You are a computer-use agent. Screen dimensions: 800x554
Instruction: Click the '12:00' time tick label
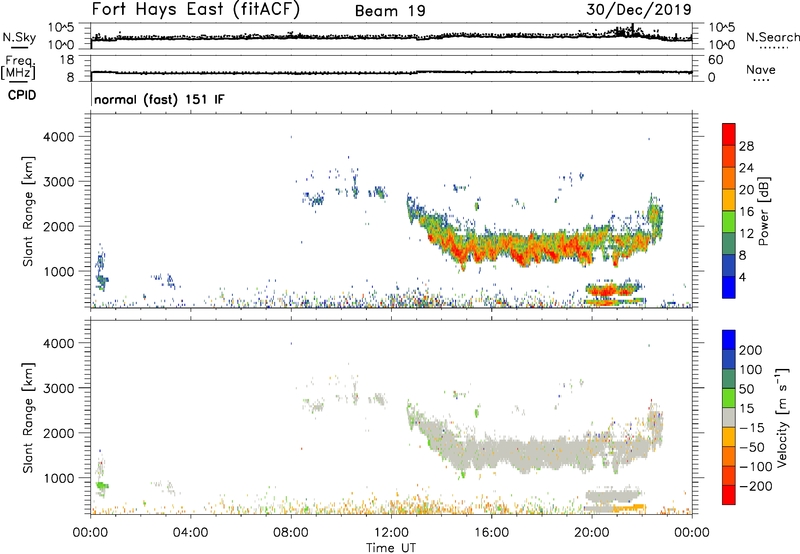(x=391, y=533)
